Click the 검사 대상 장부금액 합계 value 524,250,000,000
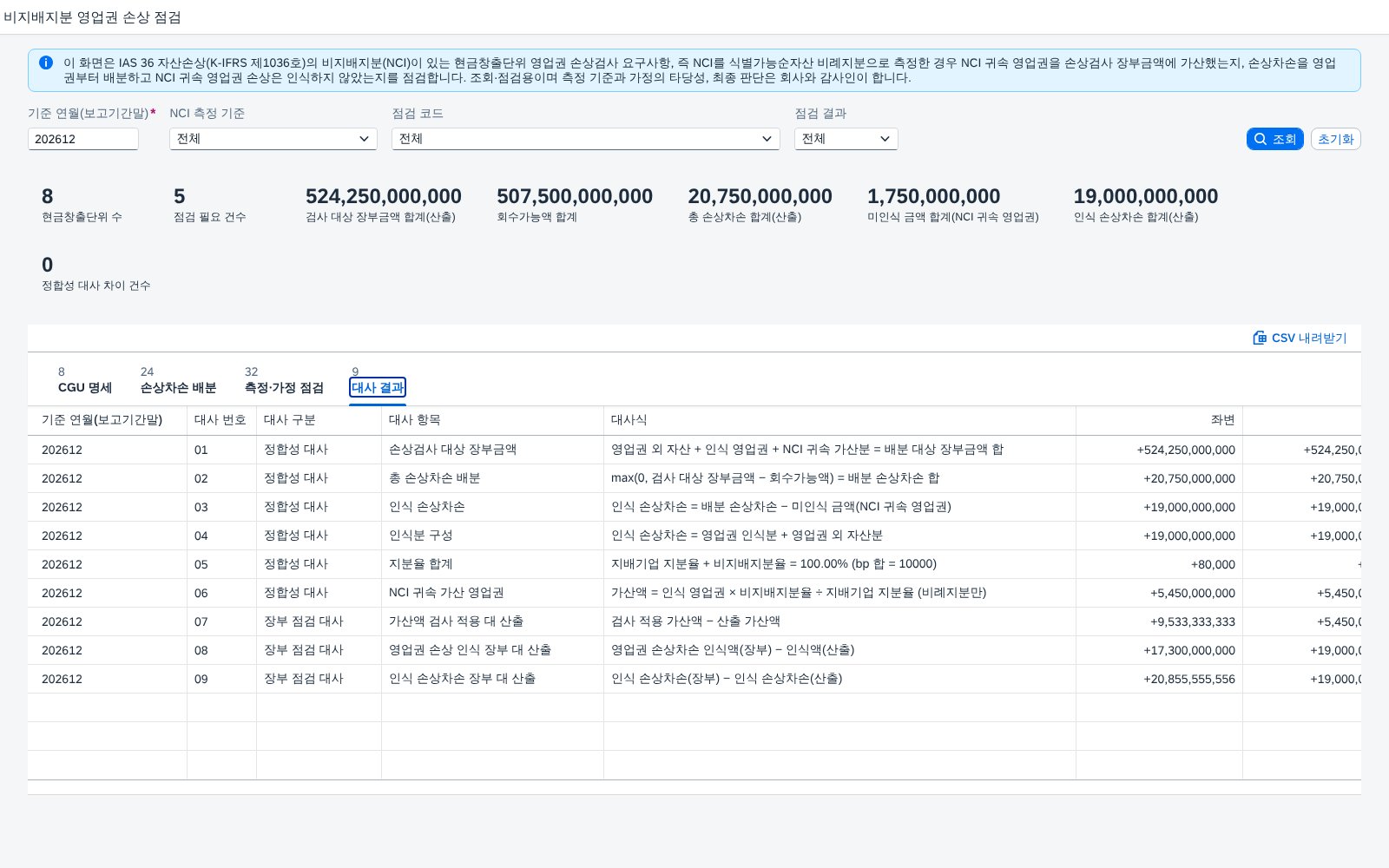Screen dimensions: 1389x868 [384, 196]
